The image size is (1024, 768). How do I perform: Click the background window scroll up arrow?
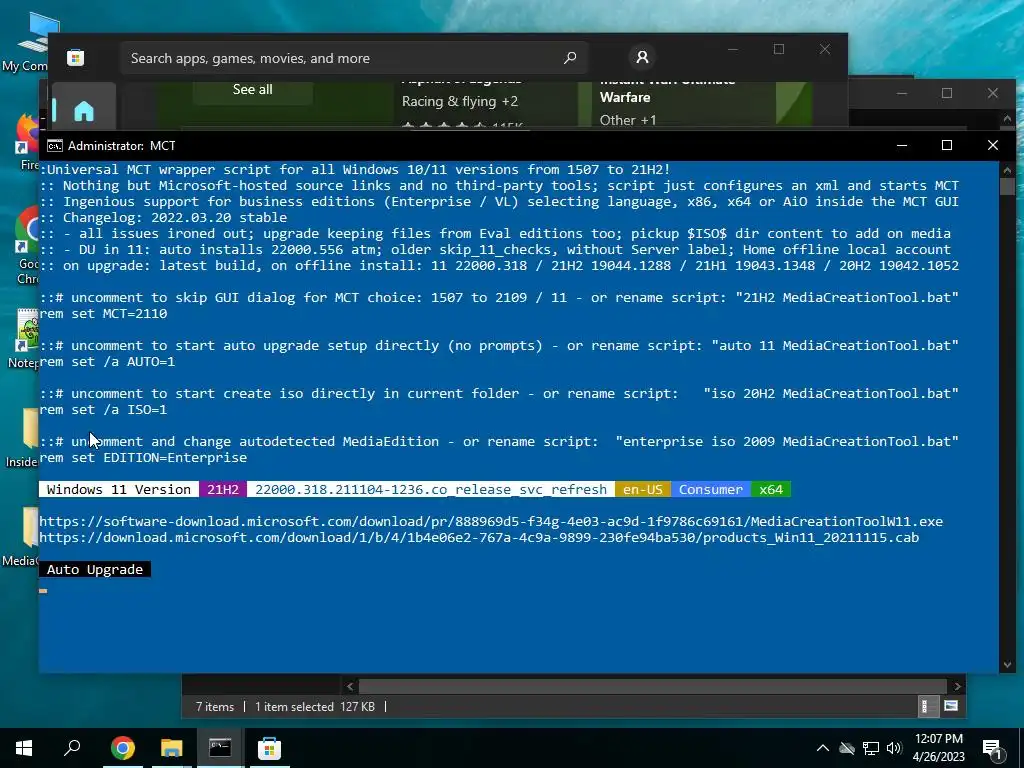click(1007, 118)
